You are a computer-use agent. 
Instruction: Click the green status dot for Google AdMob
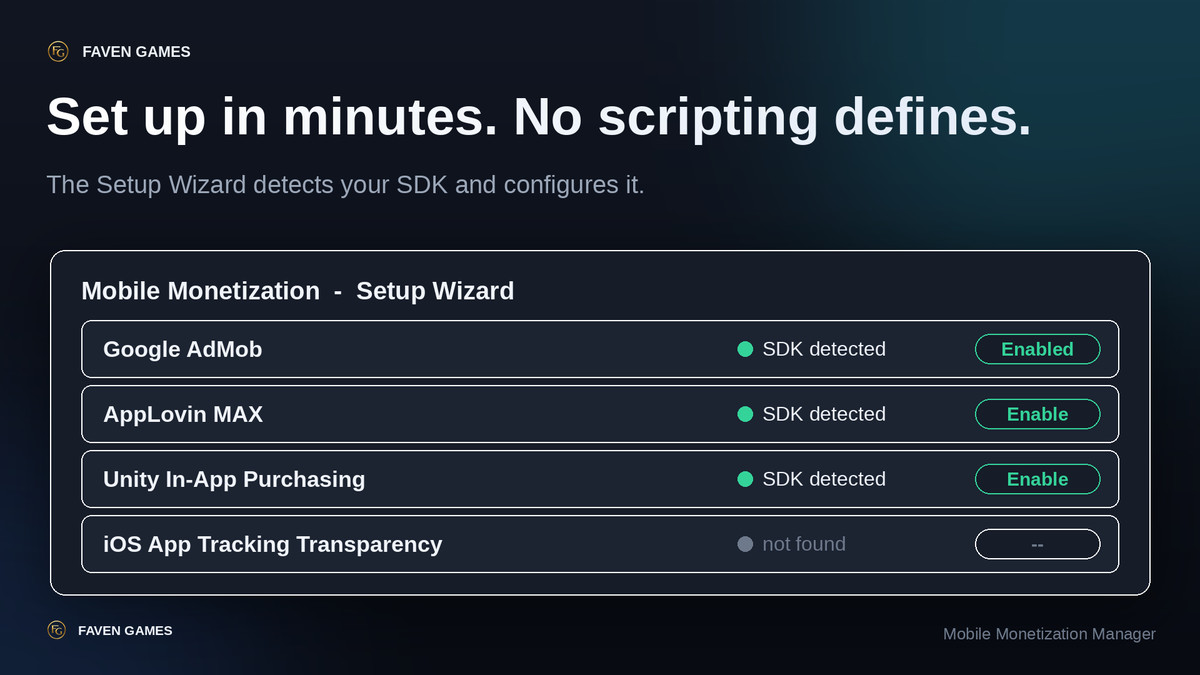(x=745, y=349)
